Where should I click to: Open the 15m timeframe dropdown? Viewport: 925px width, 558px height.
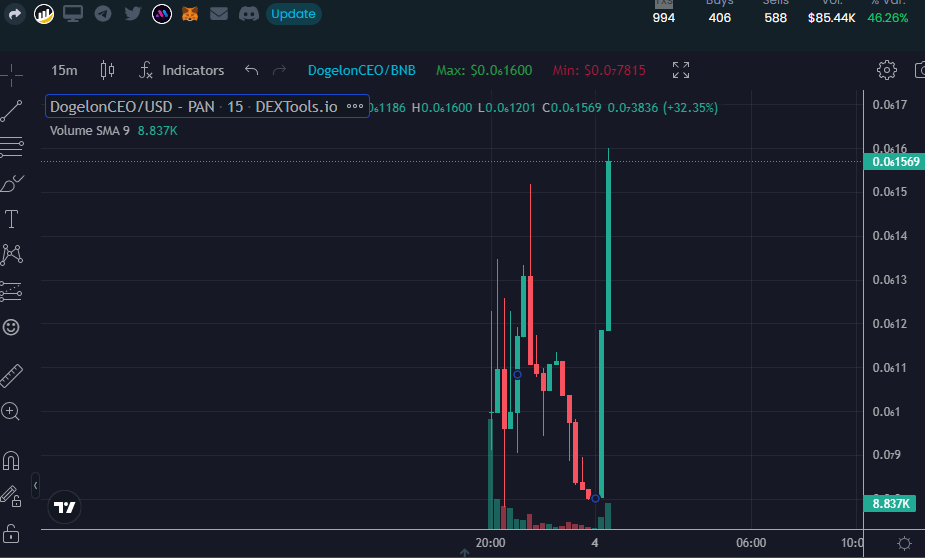(64, 70)
